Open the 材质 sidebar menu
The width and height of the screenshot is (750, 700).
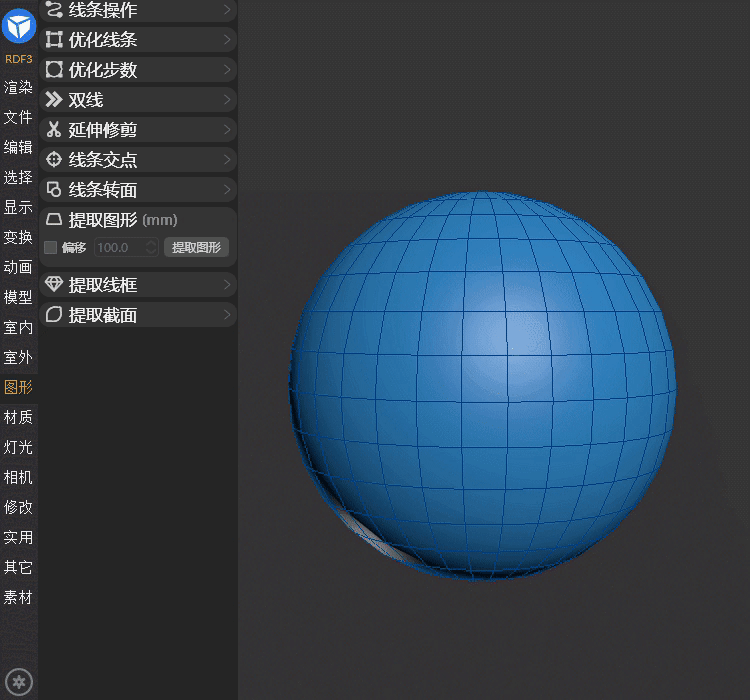click(x=18, y=417)
